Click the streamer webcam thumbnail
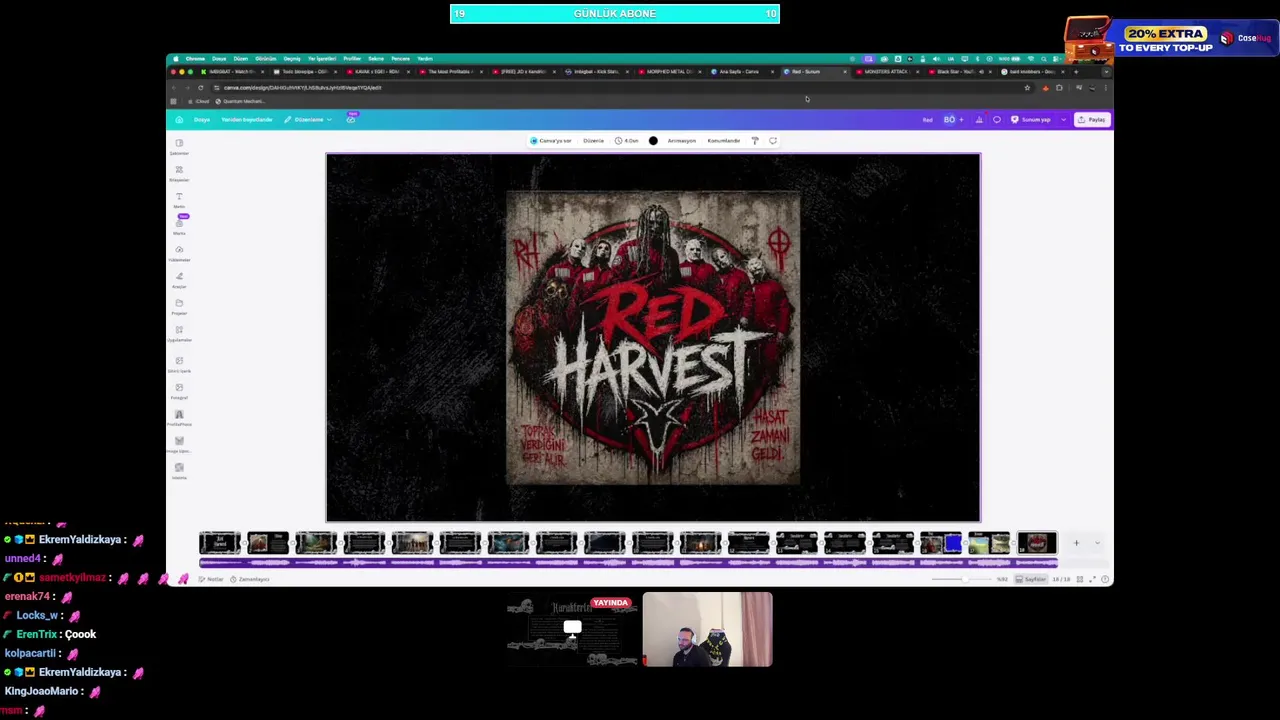 pos(707,629)
